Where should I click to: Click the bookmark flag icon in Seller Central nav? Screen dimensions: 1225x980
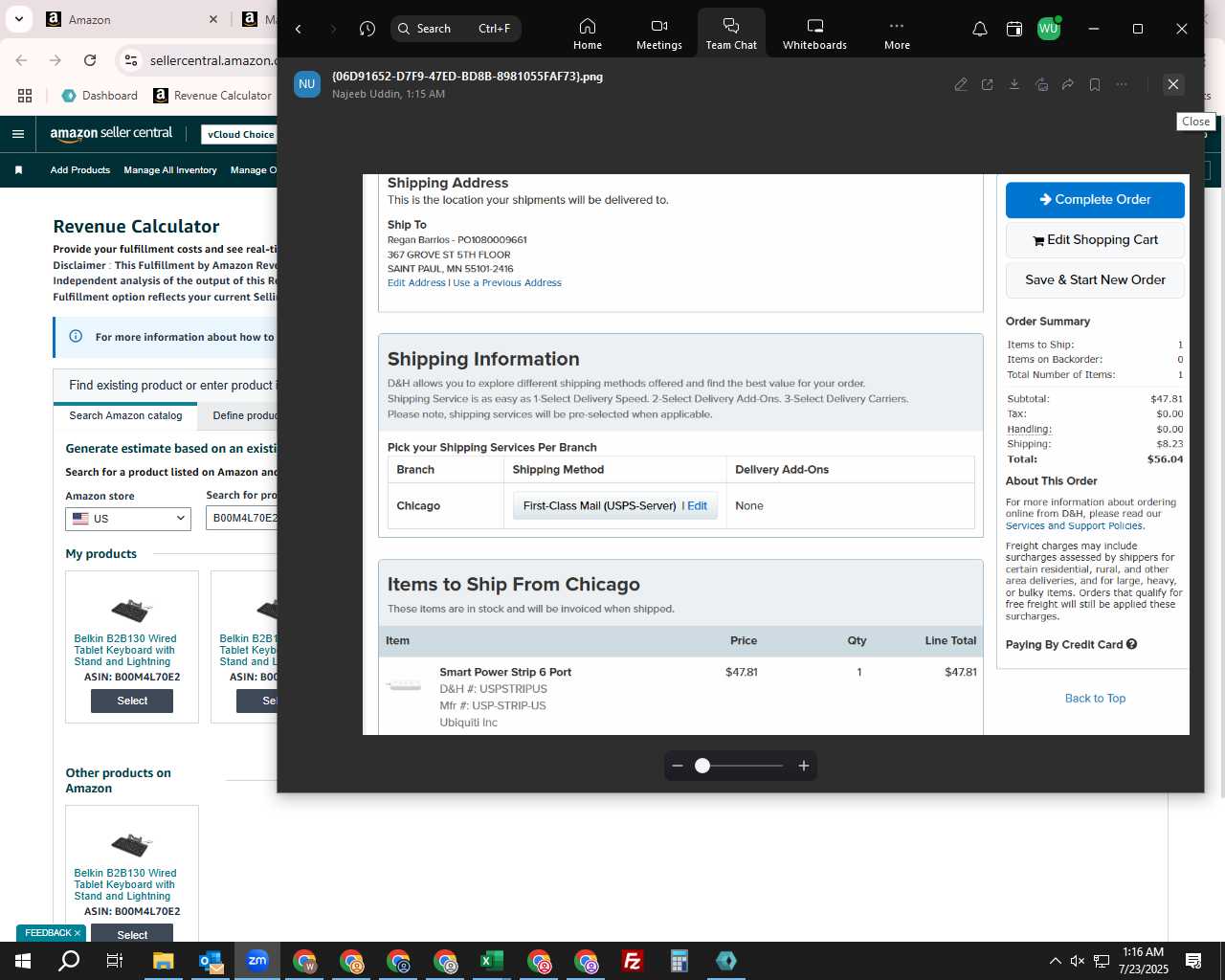pos(18,170)
